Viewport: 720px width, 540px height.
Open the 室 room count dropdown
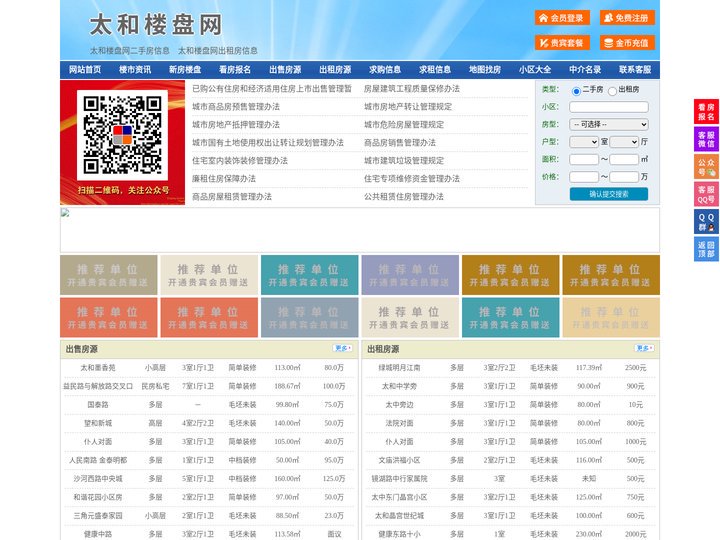coord(584,142)
